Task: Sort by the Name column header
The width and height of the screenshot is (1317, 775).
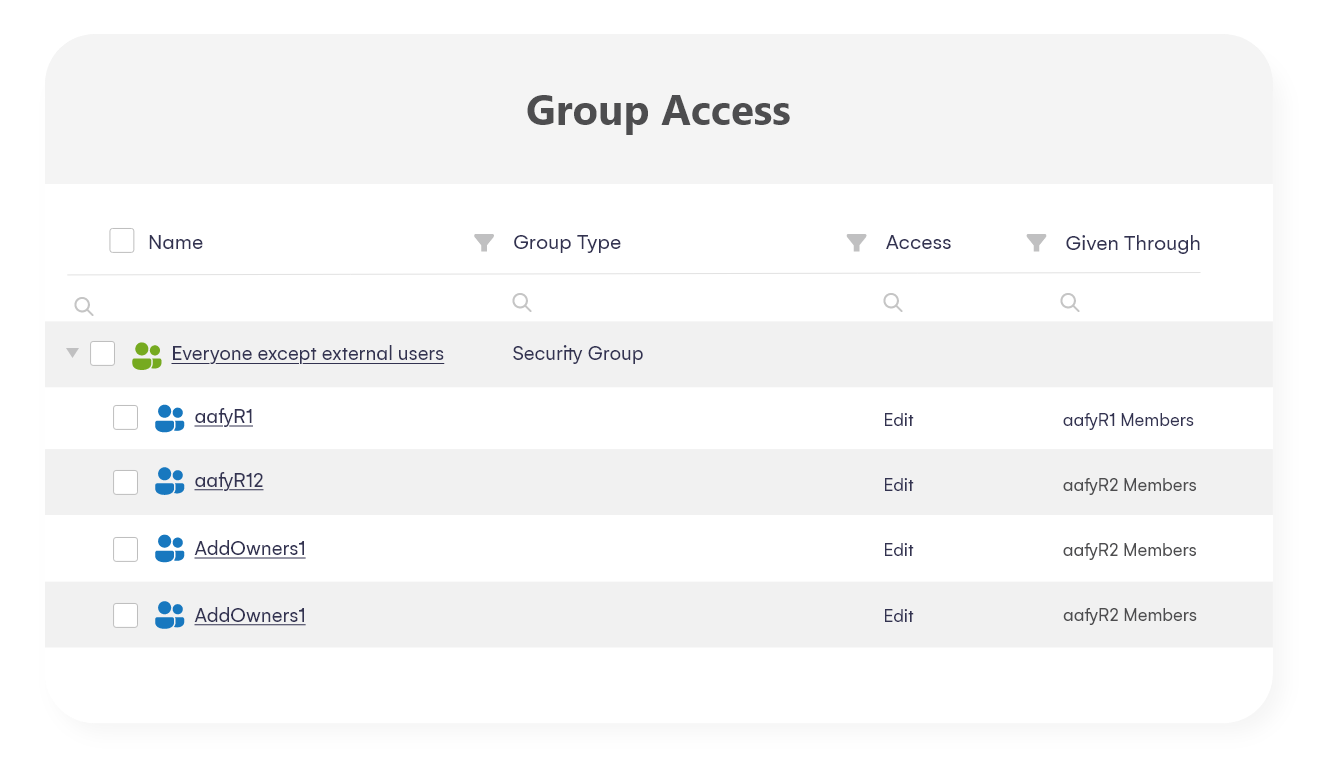Action: [x=176, y=242]
